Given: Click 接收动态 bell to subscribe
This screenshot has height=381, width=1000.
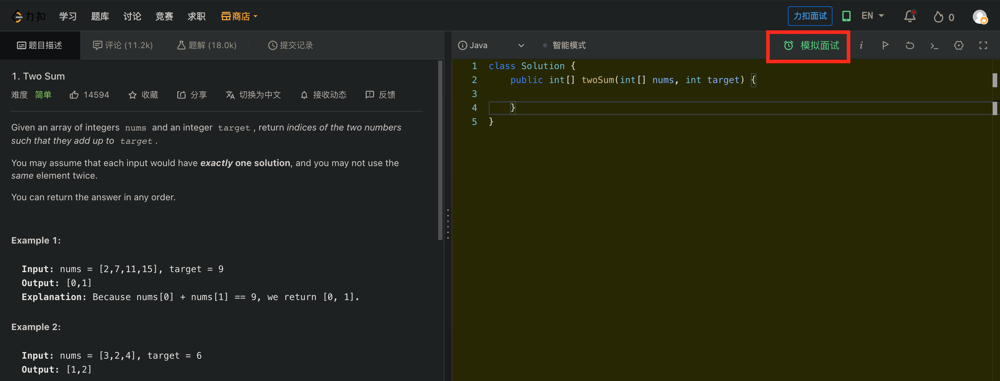Looking at the screenshot, I should [323, 94].
